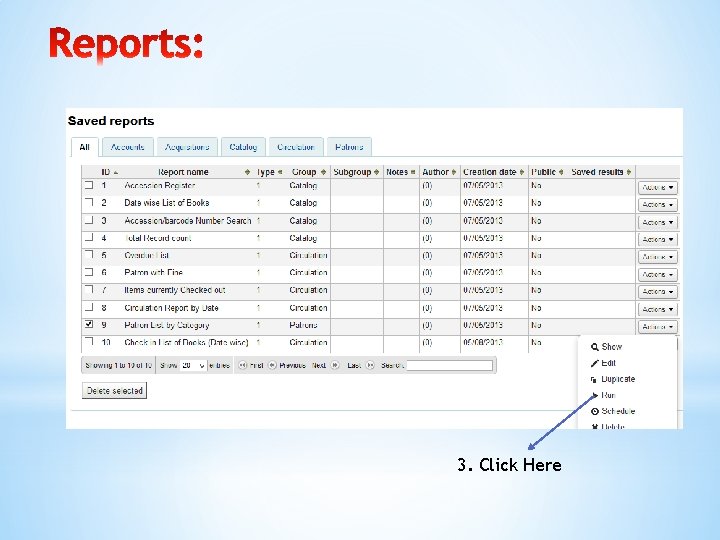
Task: Open the Patrons tab
Action: click(x=349, y=147)
